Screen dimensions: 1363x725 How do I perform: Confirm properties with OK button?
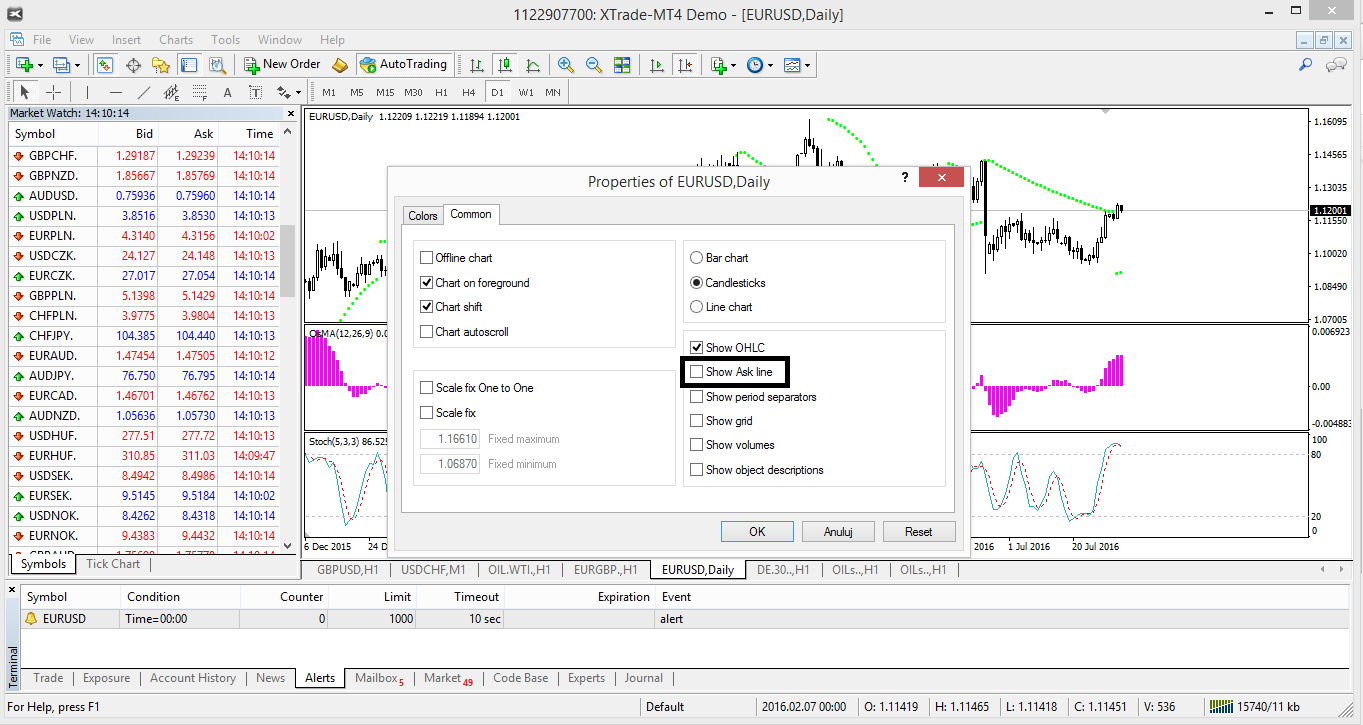[757, 532]
